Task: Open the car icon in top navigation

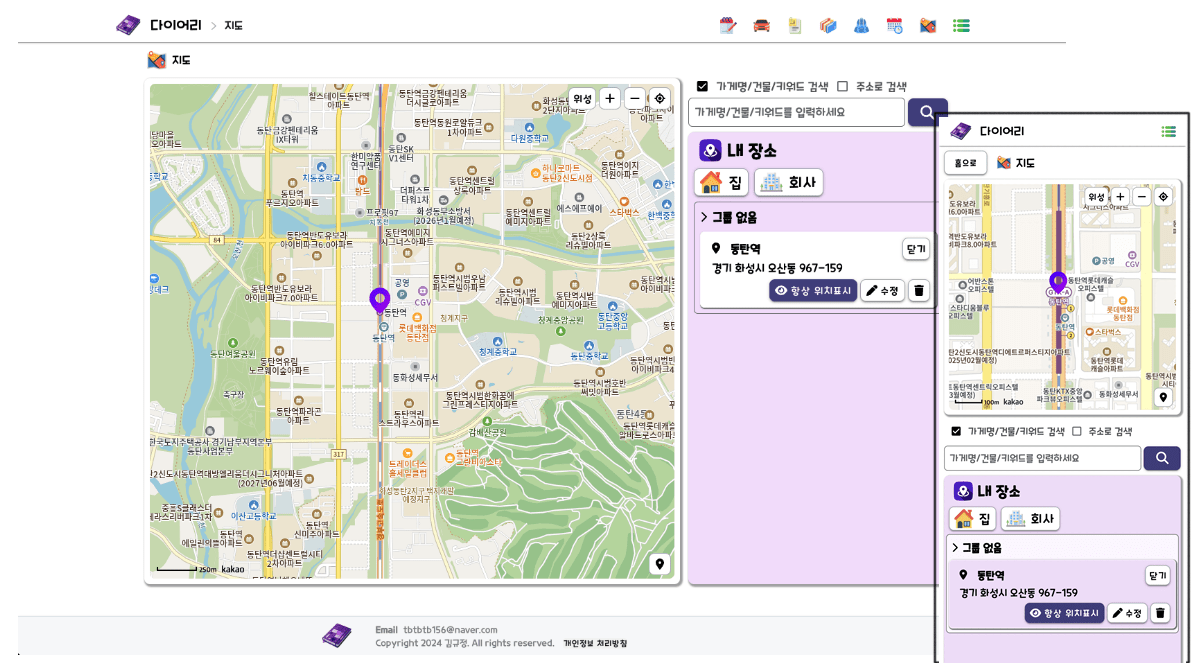Action: pyautogui.click(x=761, y=26)
